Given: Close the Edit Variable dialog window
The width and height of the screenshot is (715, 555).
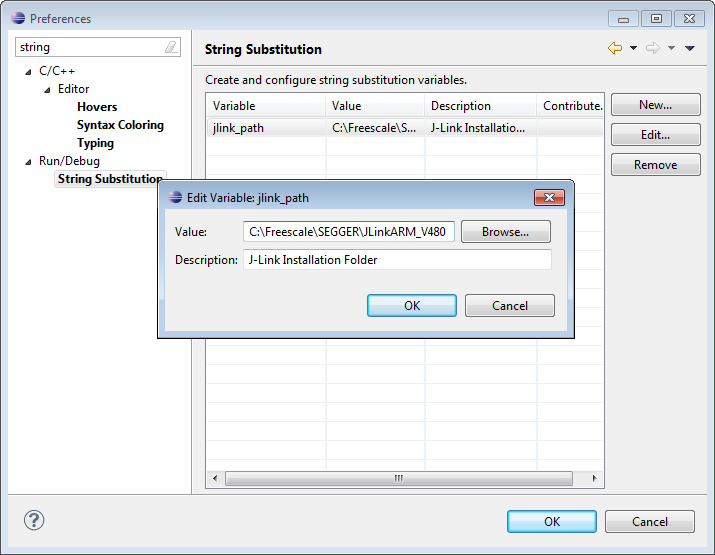Looking at the screenshot, I should coord(549,198).
